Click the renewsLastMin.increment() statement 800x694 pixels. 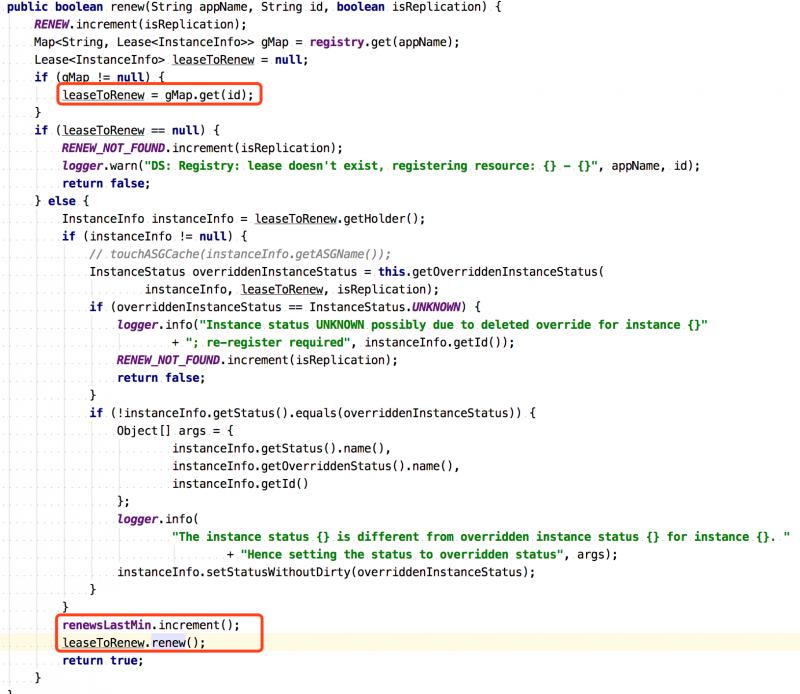pos(150,625)
